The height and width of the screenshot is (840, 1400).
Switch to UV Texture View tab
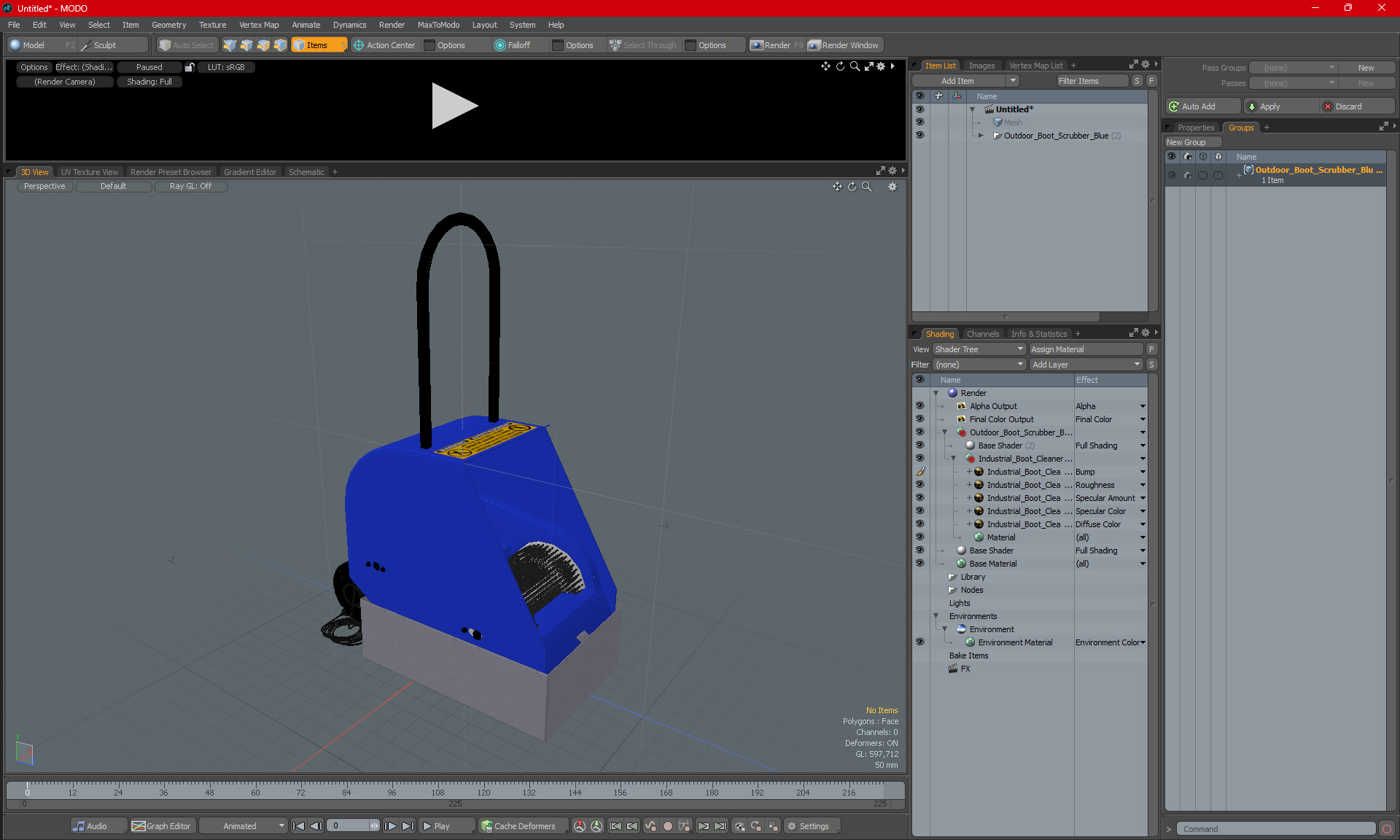pos(90,172)
